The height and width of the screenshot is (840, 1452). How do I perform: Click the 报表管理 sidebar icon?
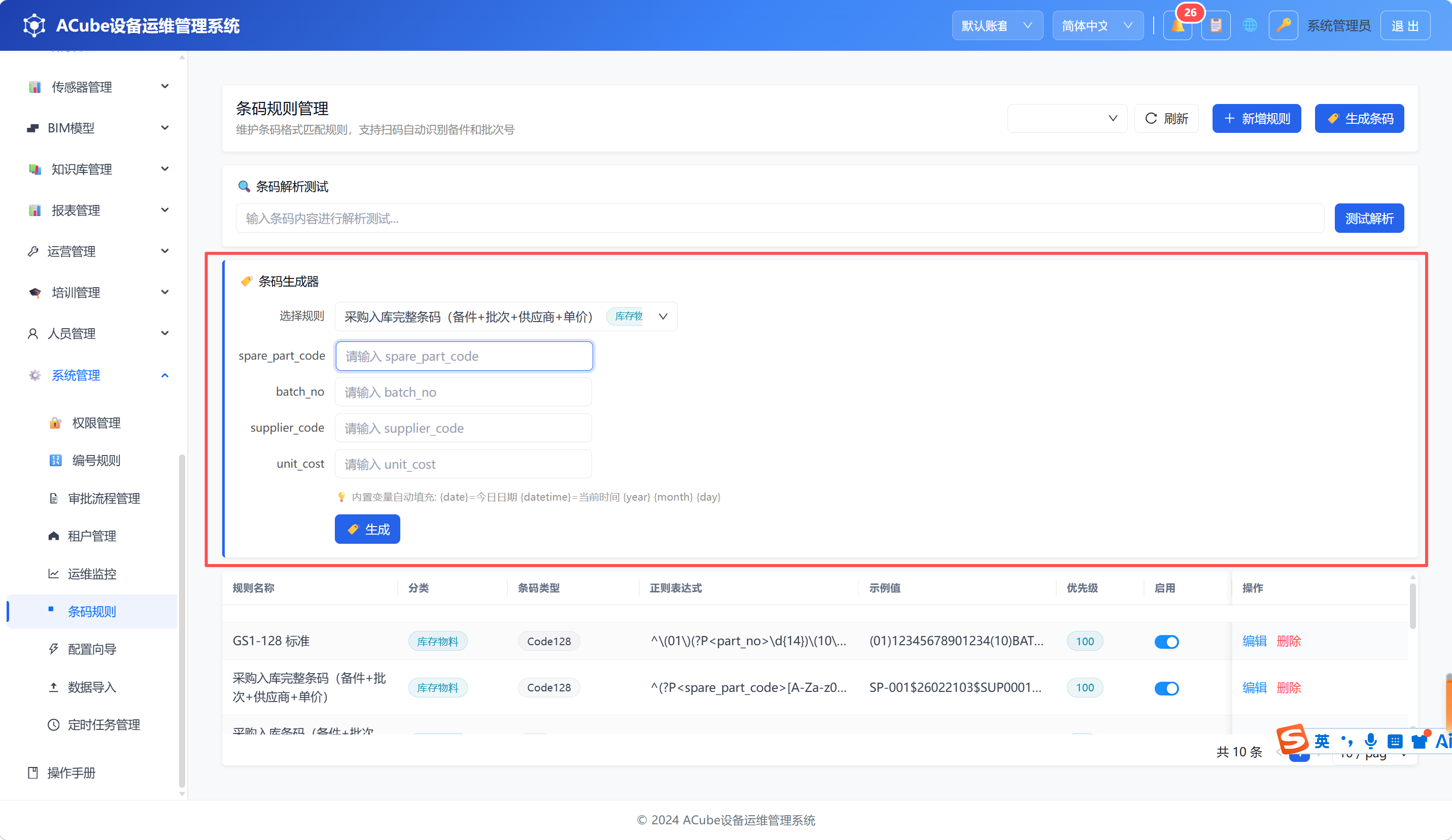click(x=34, y=211)
